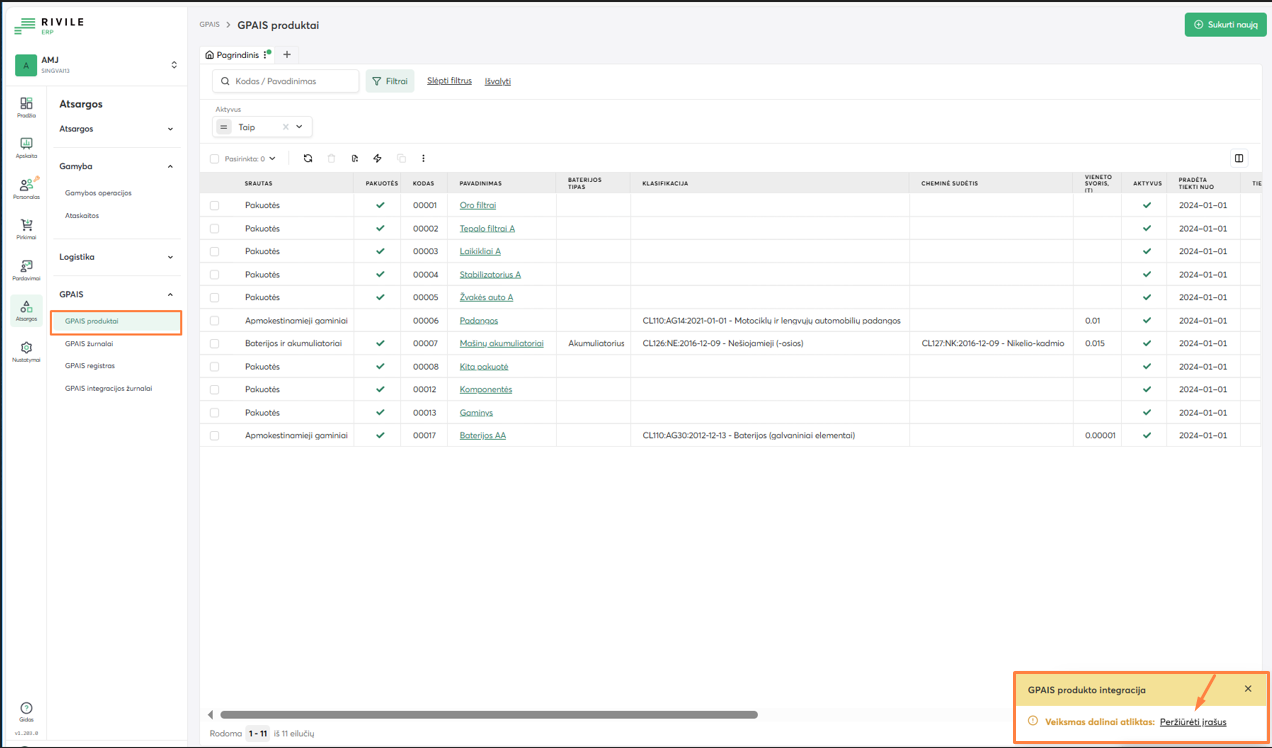Screen dimensions: 1272x748
Task: Open the Aktyvus filter dropdown showing Taip
Action: (x=298, y=127)
